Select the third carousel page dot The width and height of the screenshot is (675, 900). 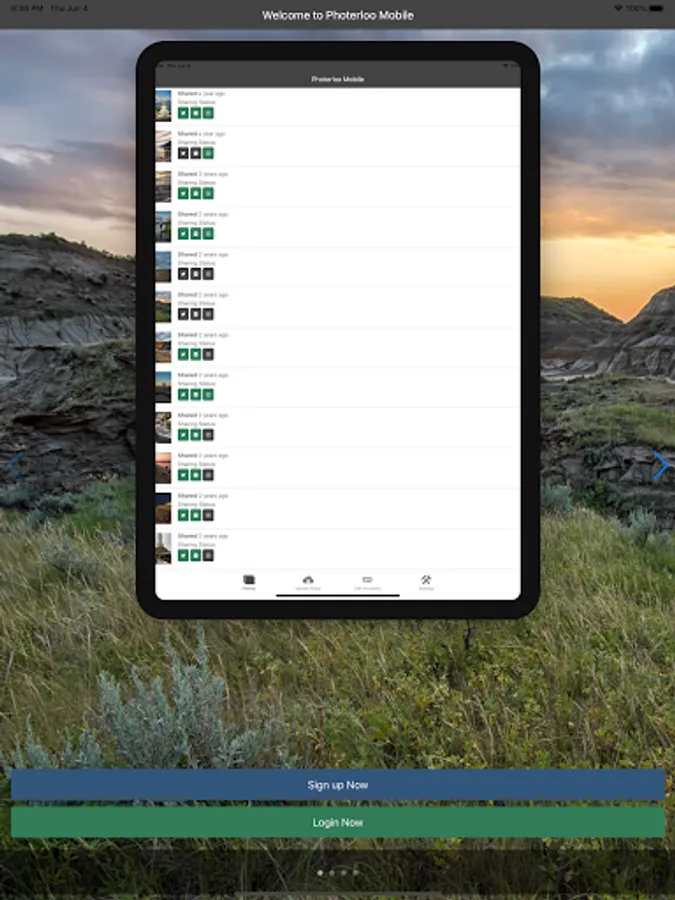coord(344,872)
